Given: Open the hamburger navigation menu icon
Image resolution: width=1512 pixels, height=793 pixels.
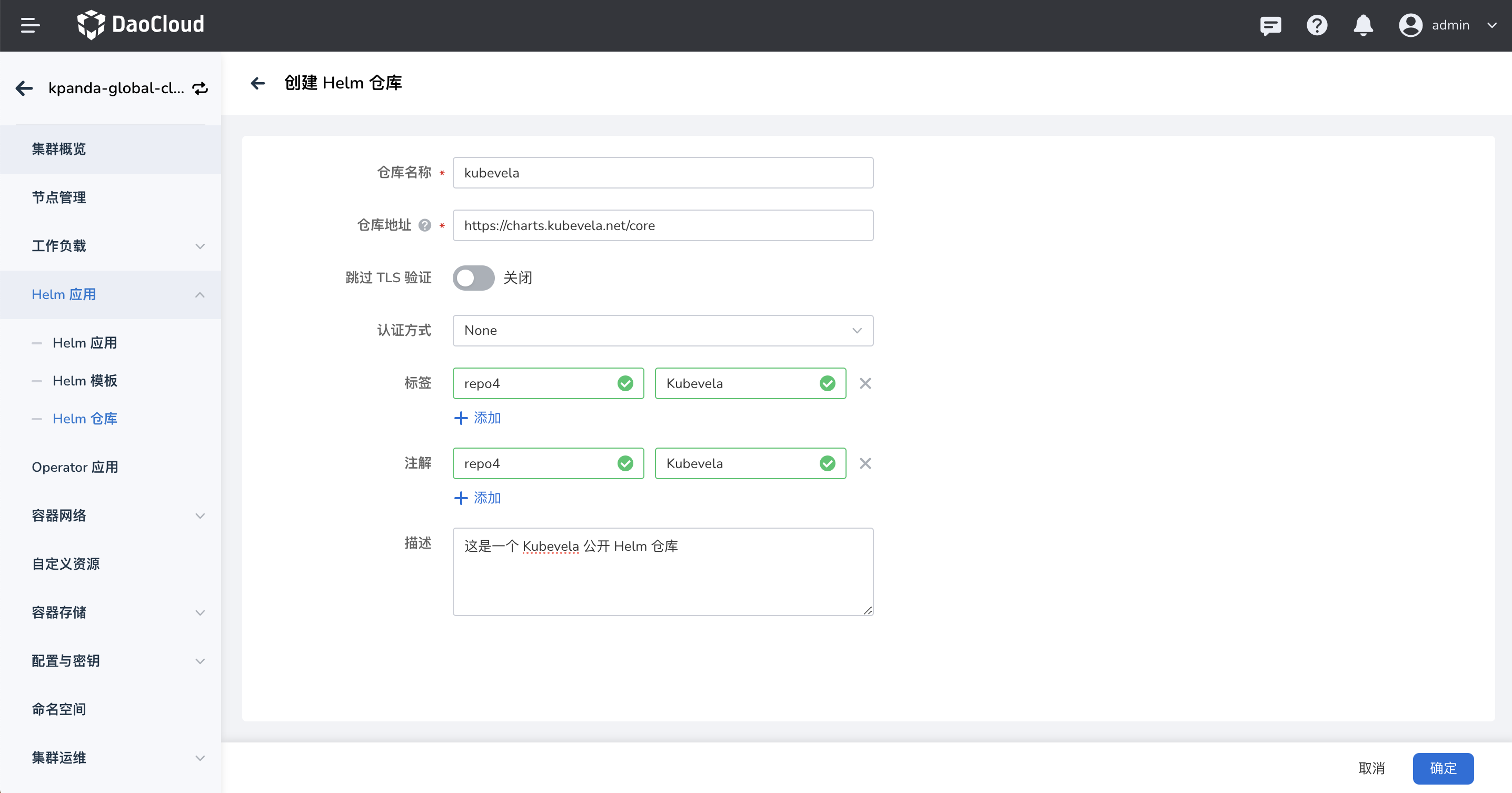Looking at the screenshot, I should 30,25.
